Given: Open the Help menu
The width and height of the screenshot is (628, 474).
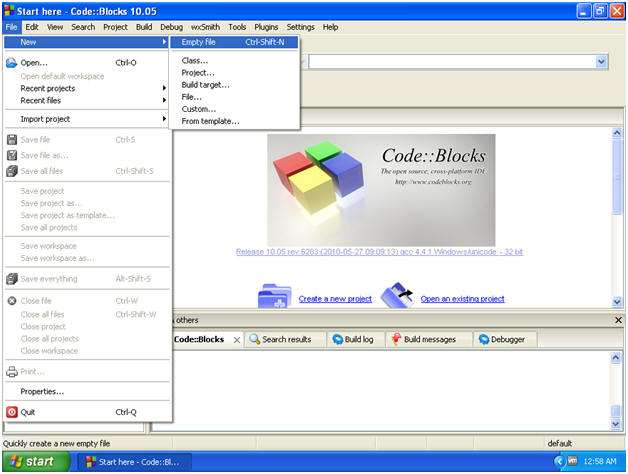Looking at the screenshot, I should point(330,27).
